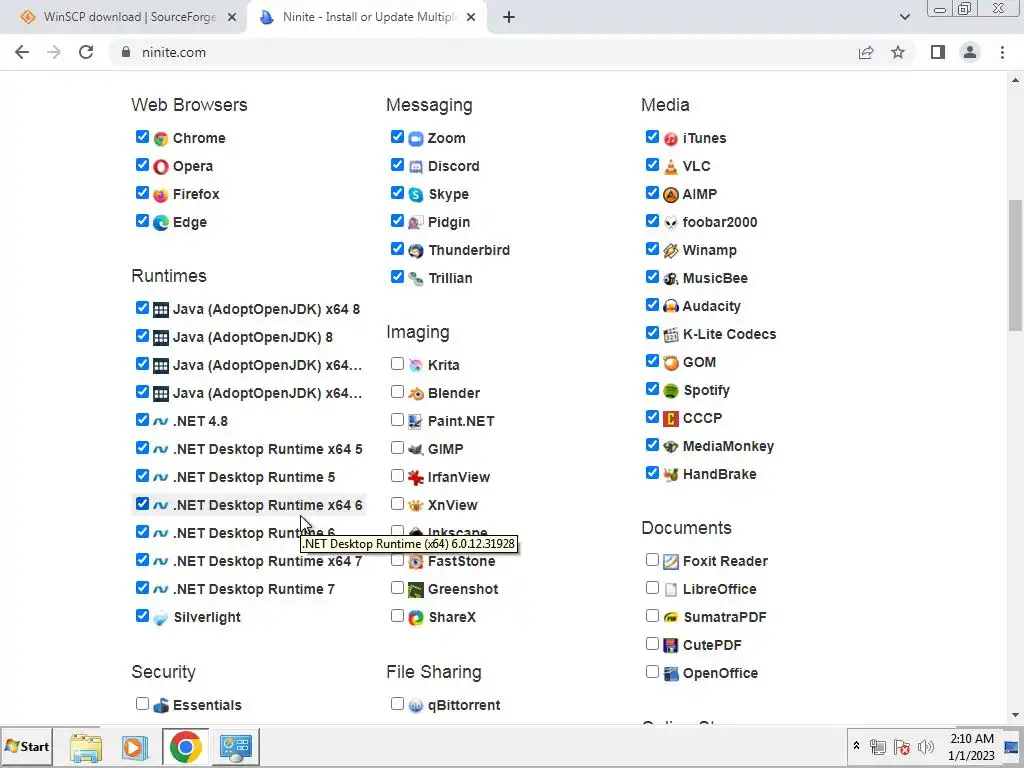Open the Chrome profile avatar

click(x=970, y=52)
